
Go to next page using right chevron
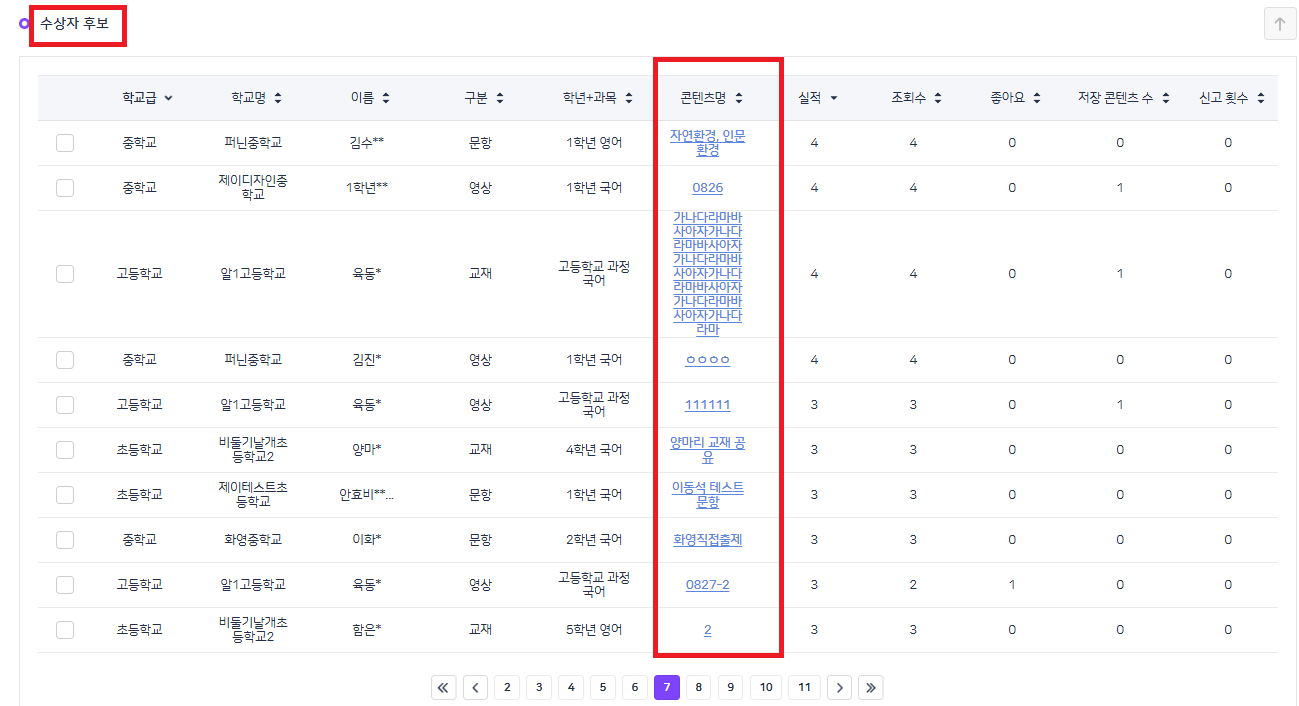840,687
